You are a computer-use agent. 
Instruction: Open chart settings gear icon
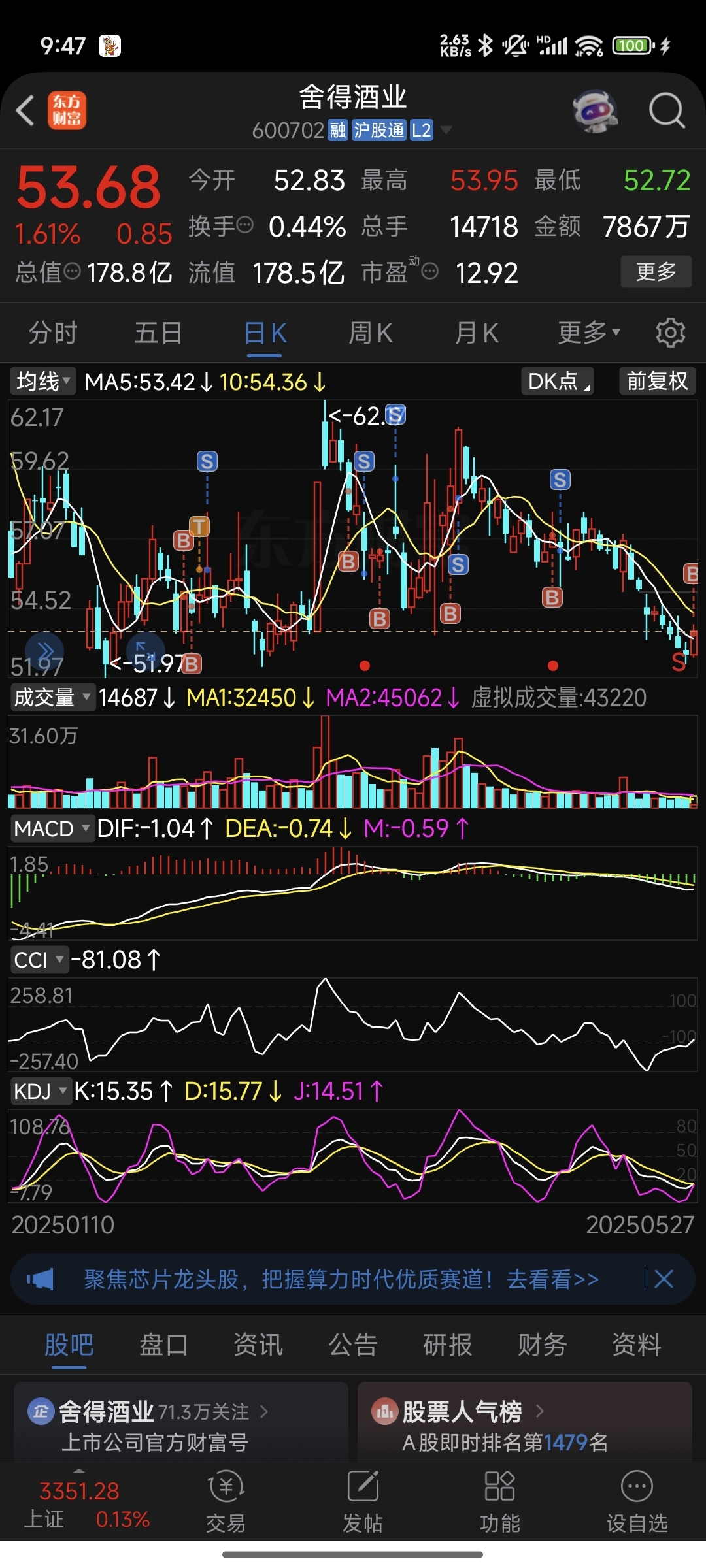coord(670,333)
